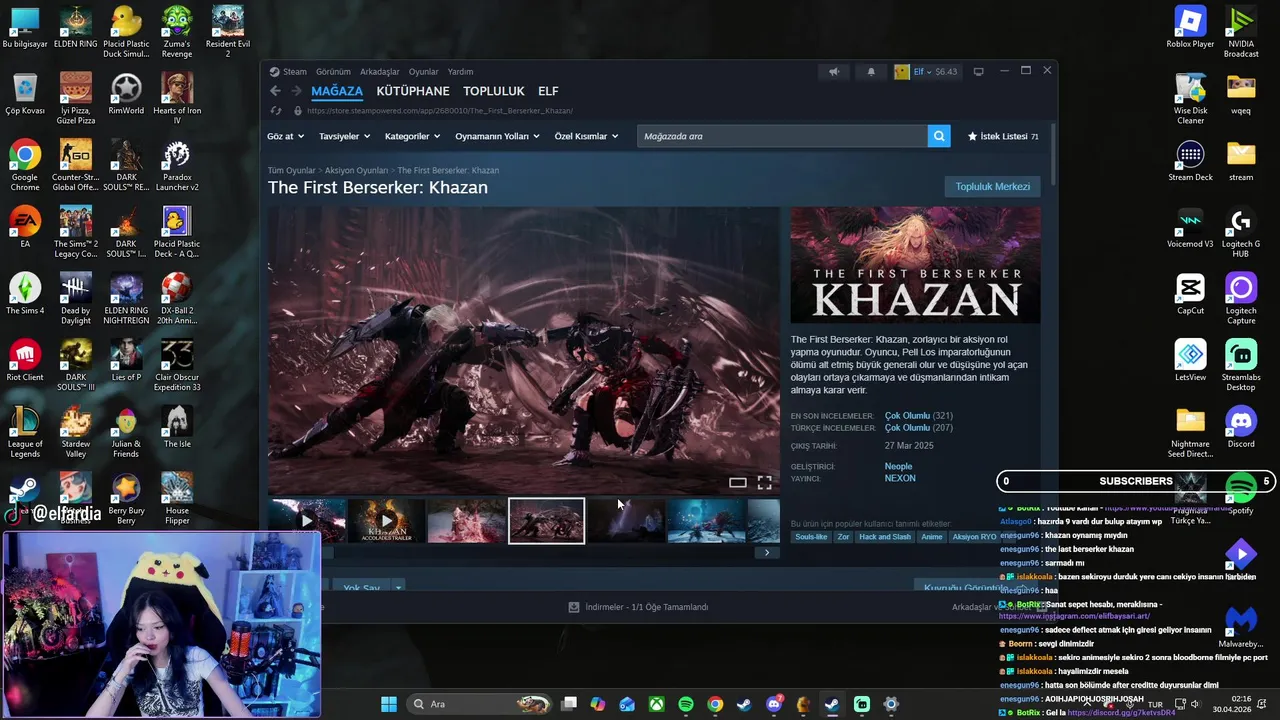Open Clair Obscur Expedition 33 shortcut

[177, 365]
